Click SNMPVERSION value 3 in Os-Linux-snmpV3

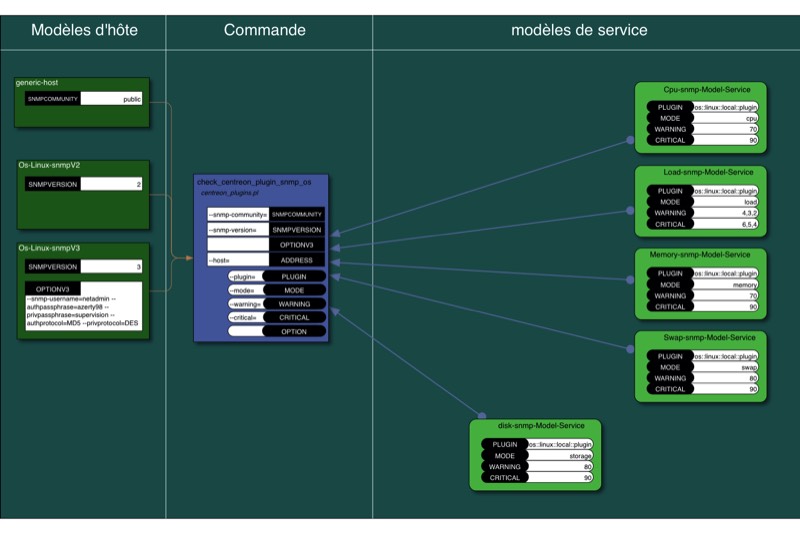coord(112,267)
